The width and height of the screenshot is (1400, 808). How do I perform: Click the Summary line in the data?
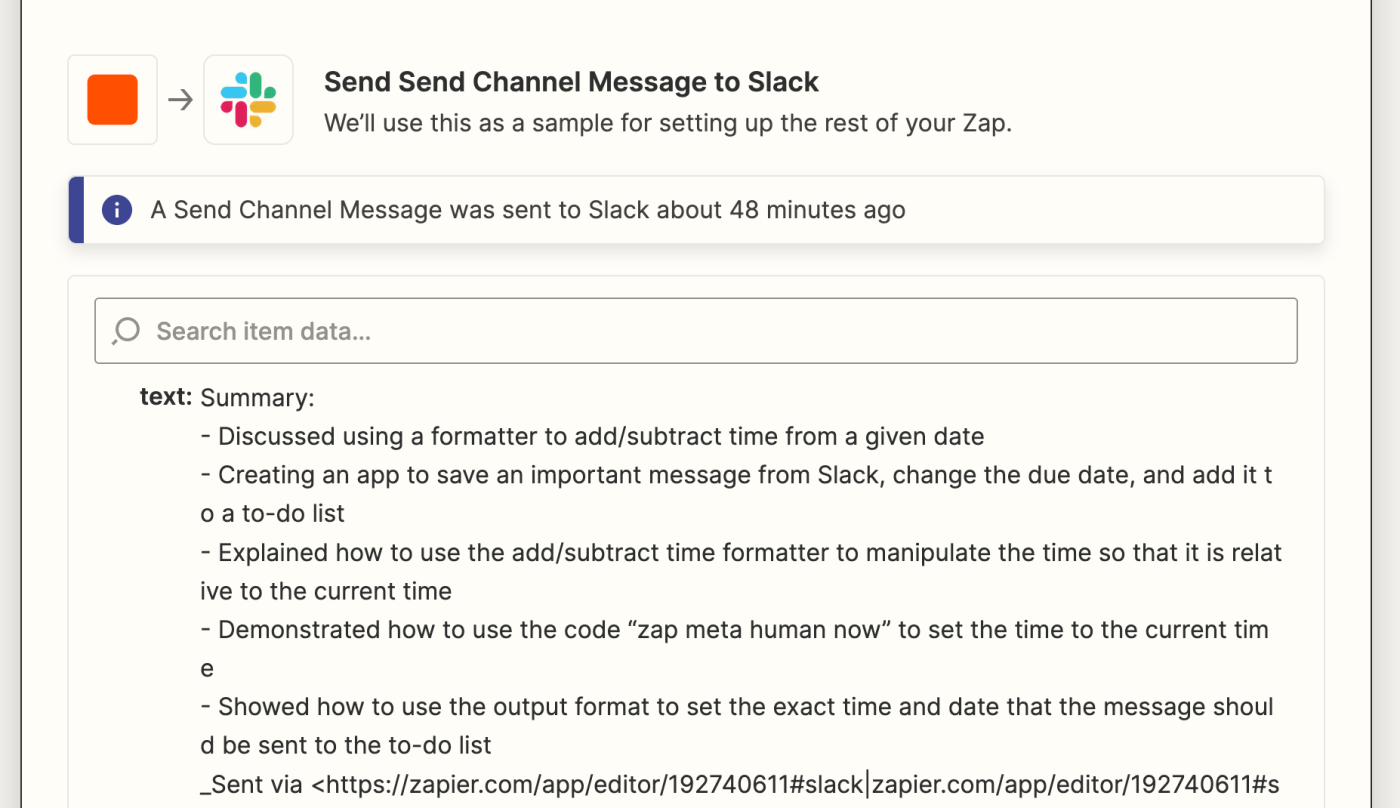pos(257,398)
